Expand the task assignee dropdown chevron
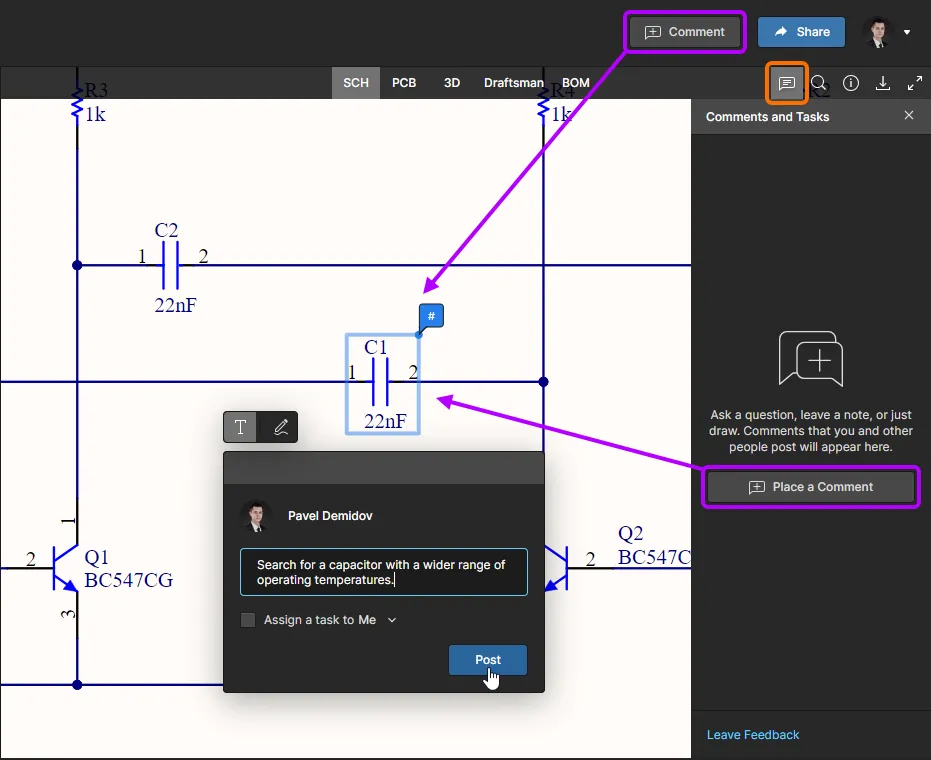 tap(391, 620)
